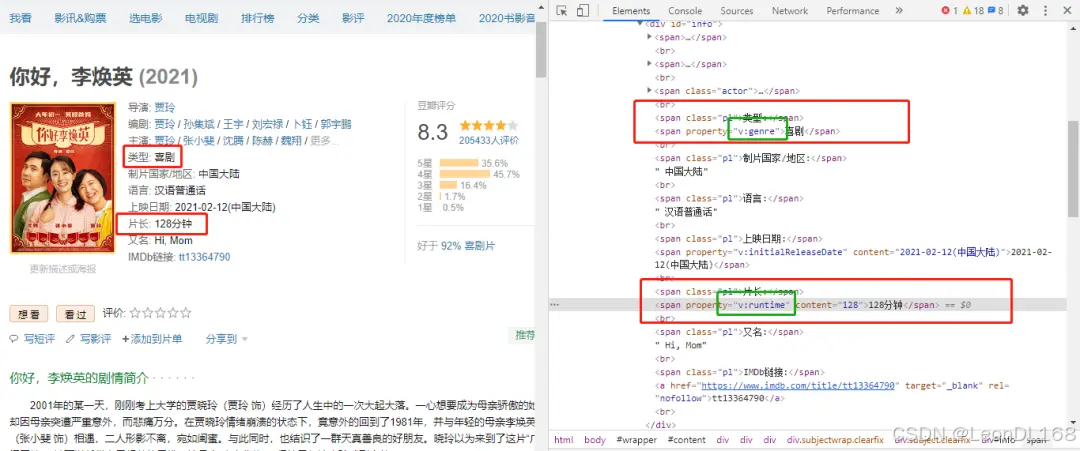Open actor 沈腾 link
Viewport: 1080px width, 451px height.
pyautogui.click(x=233, y=140)
